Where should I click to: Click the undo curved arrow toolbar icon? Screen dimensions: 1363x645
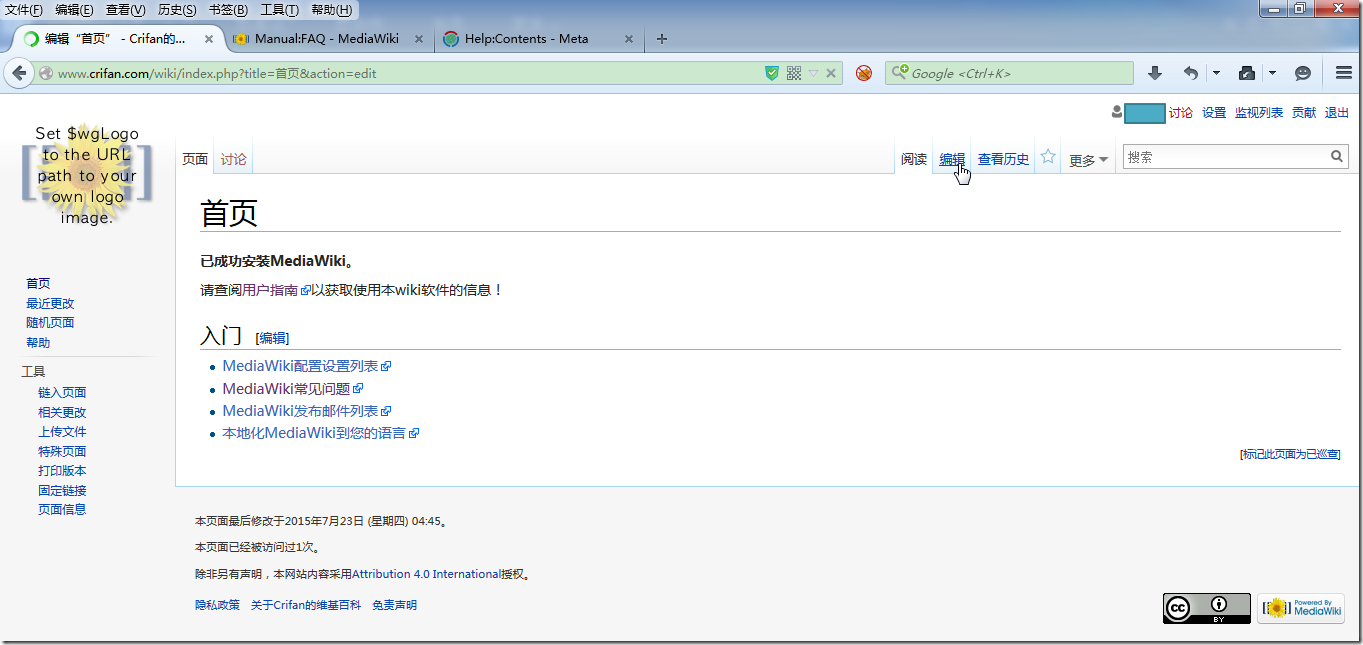(x=1190, y=73)
